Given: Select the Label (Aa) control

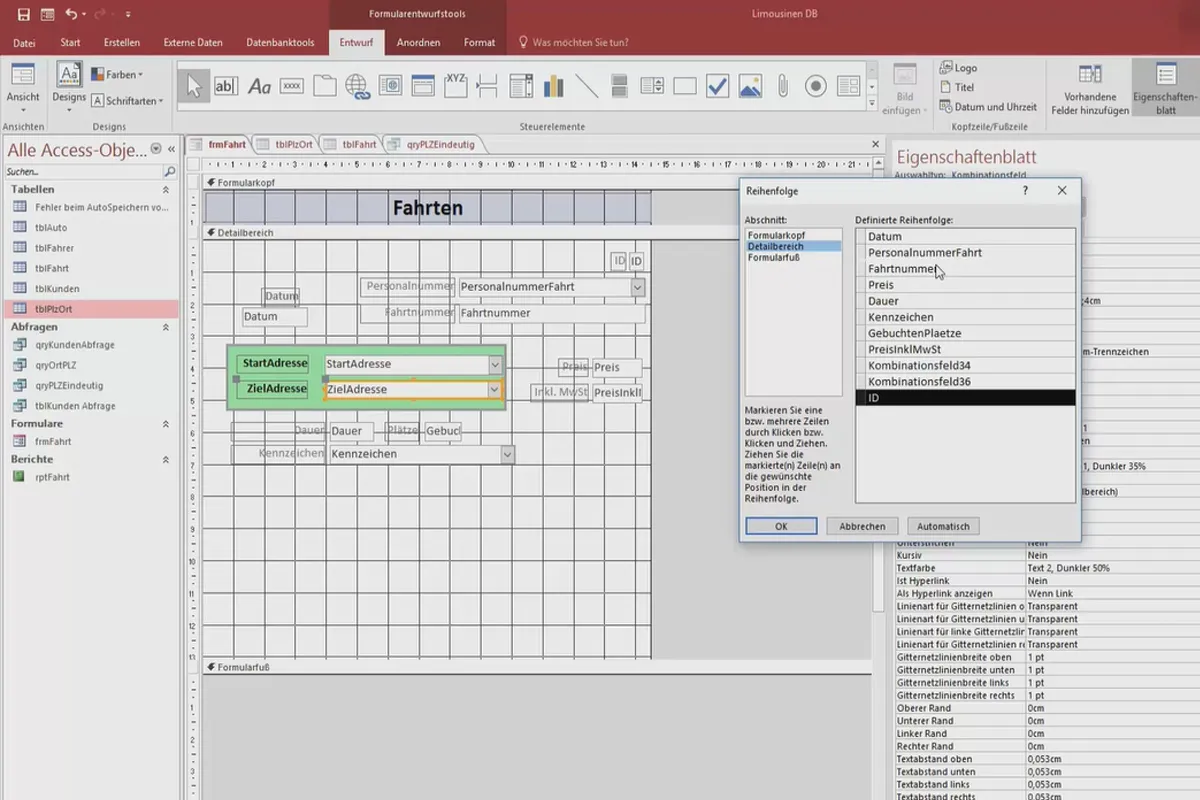Looking at the screenshot, I should [x=259, y=87].
